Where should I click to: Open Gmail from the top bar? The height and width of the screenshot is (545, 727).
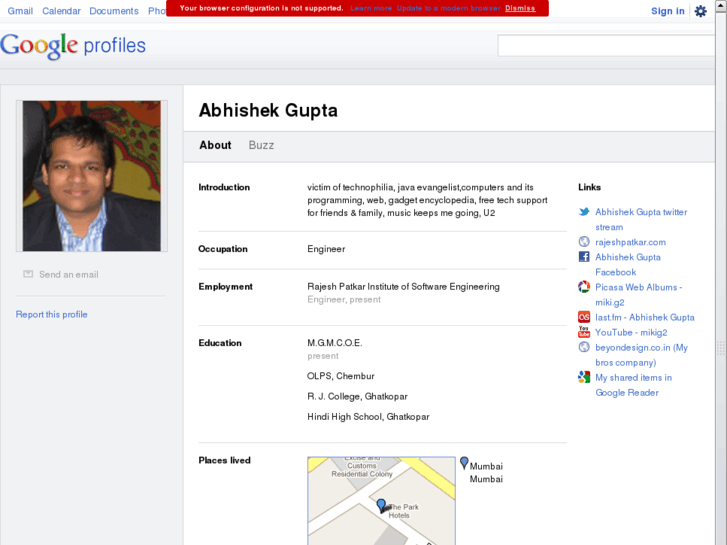click(x=20, y=11)
